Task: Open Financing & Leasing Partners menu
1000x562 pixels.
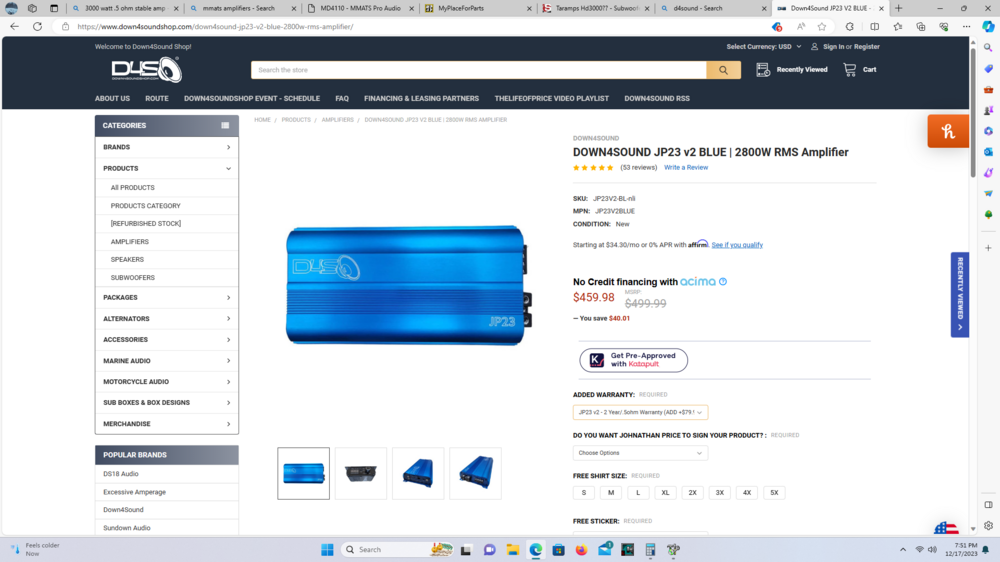Action: click(421, 99)
